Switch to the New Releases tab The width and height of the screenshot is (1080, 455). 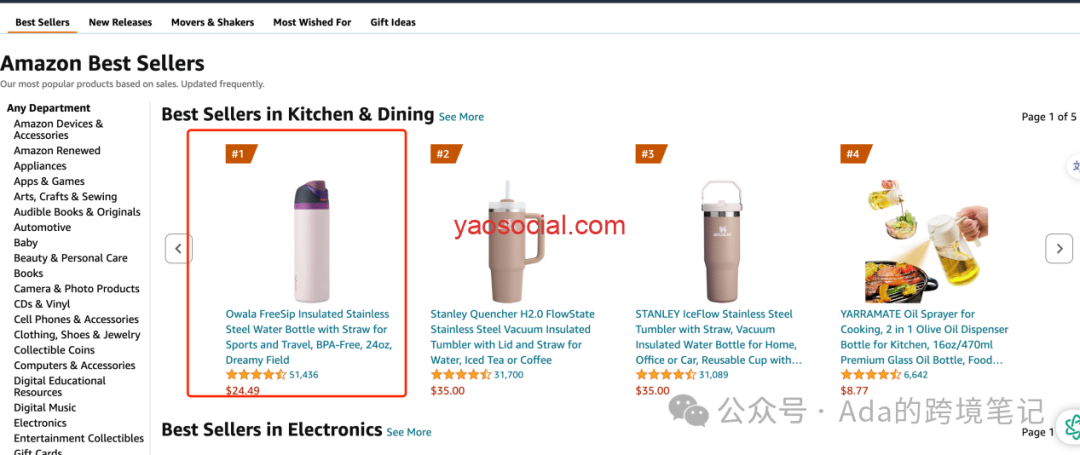tap(121, 22)
